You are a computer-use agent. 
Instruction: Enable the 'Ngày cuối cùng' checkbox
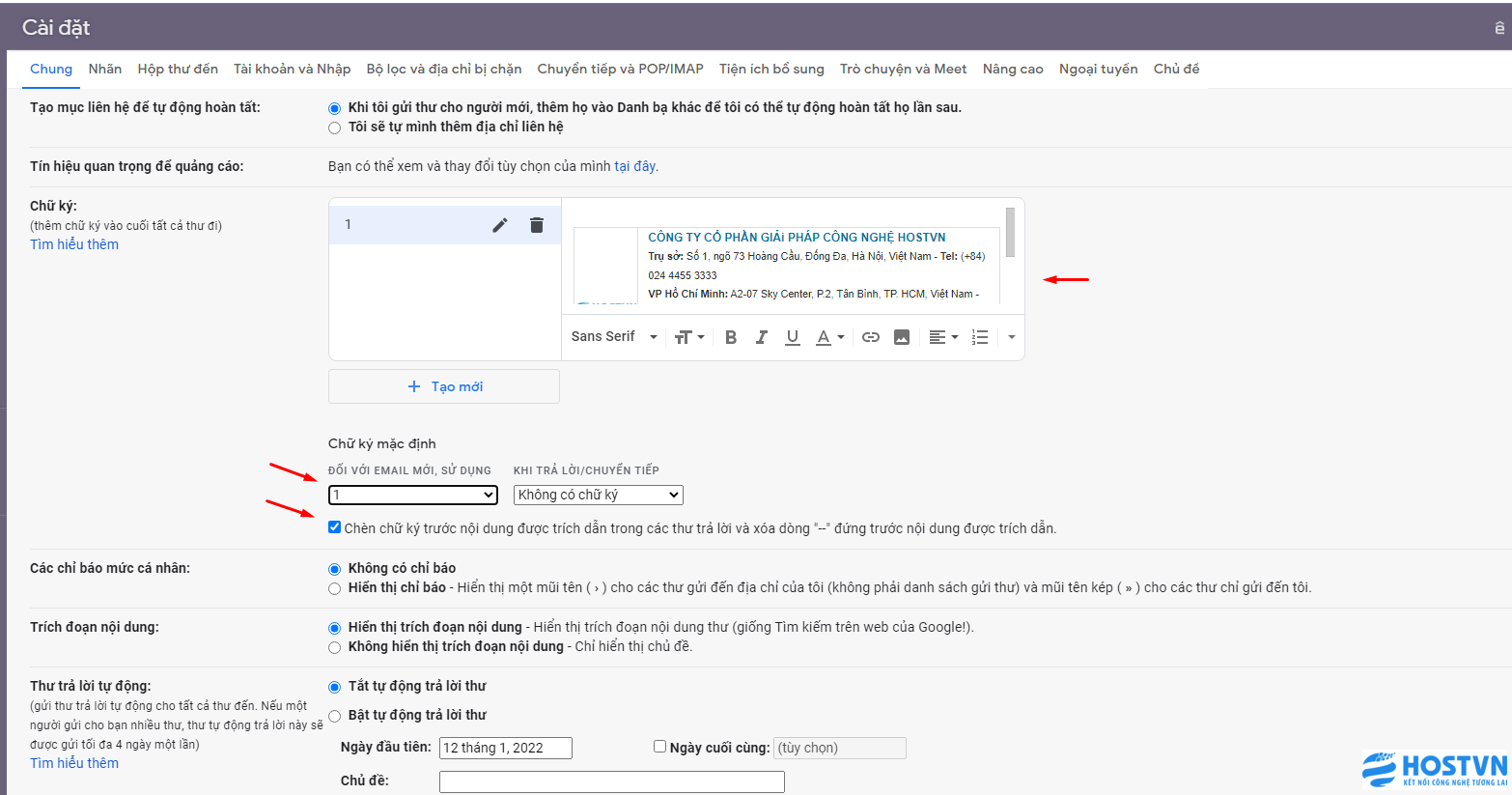point(660,746)
